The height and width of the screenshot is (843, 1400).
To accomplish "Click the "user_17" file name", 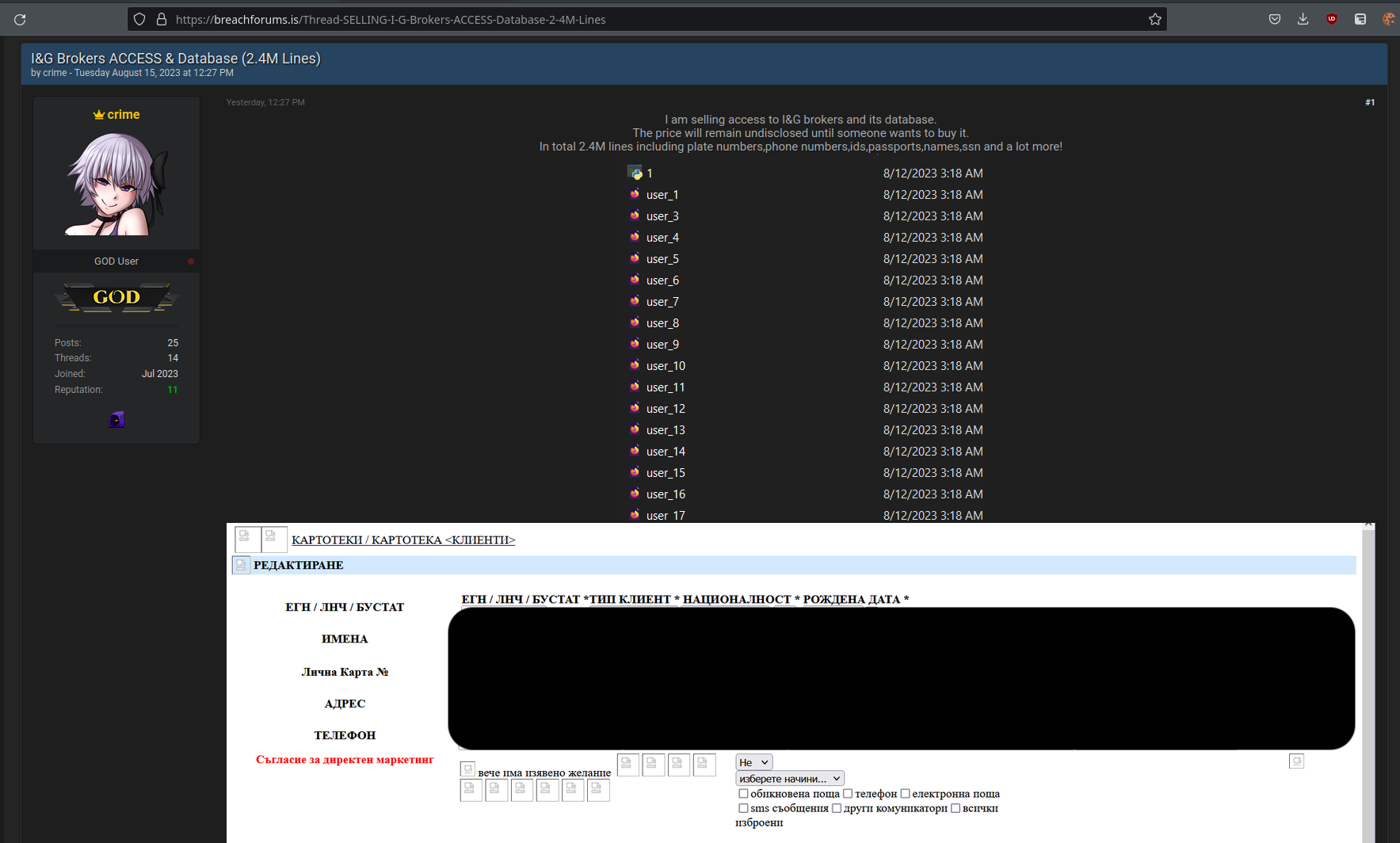I will [666, 515].
